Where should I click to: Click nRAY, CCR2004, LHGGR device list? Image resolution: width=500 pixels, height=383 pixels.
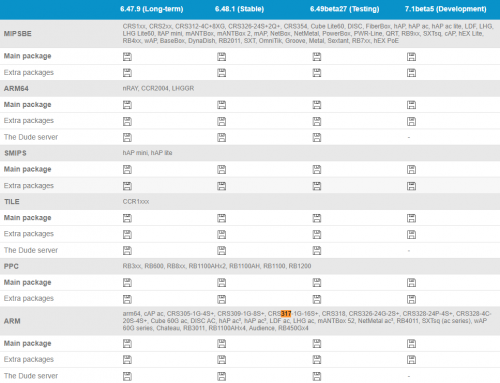click(x=158, y=88)
